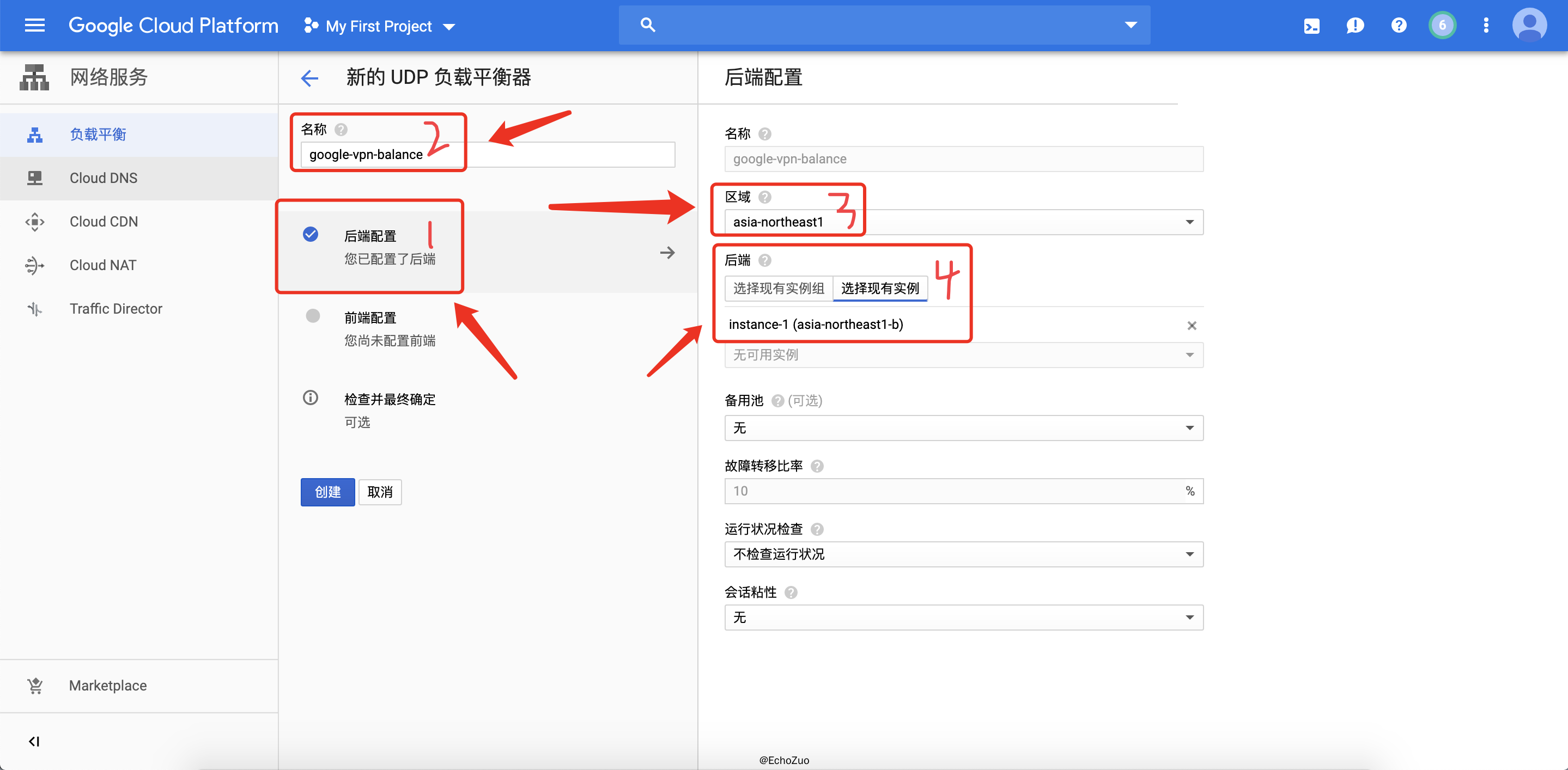The height and width of the screenshot is (770, 1568).
Task: Open Cloud NAT in the sidebar
Action: pos(139,265)
